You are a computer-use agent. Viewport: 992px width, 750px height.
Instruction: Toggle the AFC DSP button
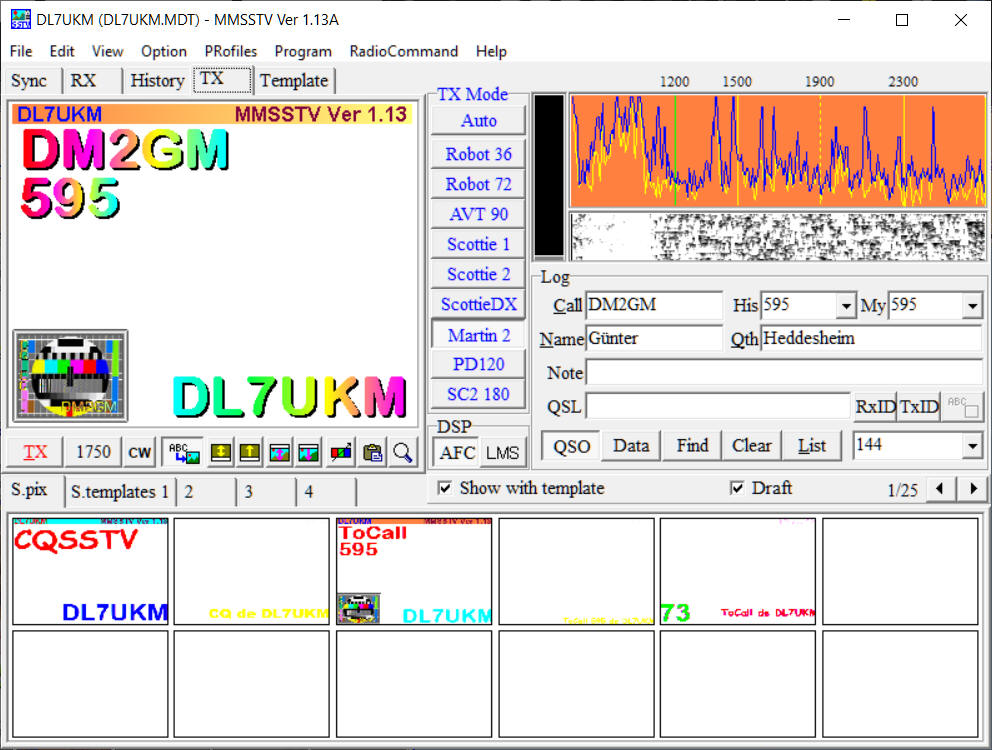457,452
